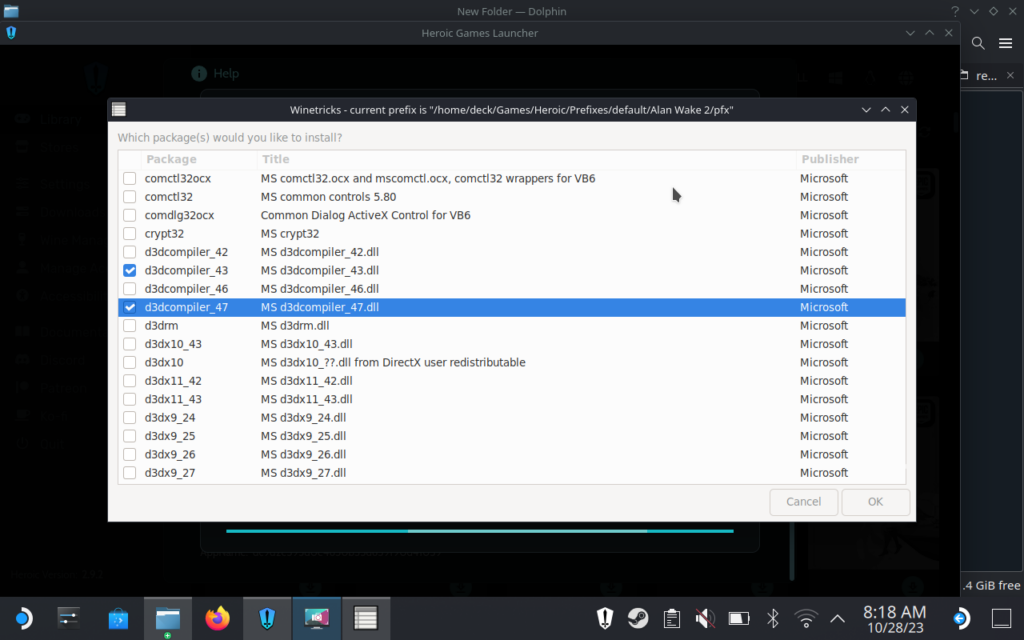Open Dolphin window help question mark
The height and width of the screenshot is (640, 1024).
pos(955,11)
